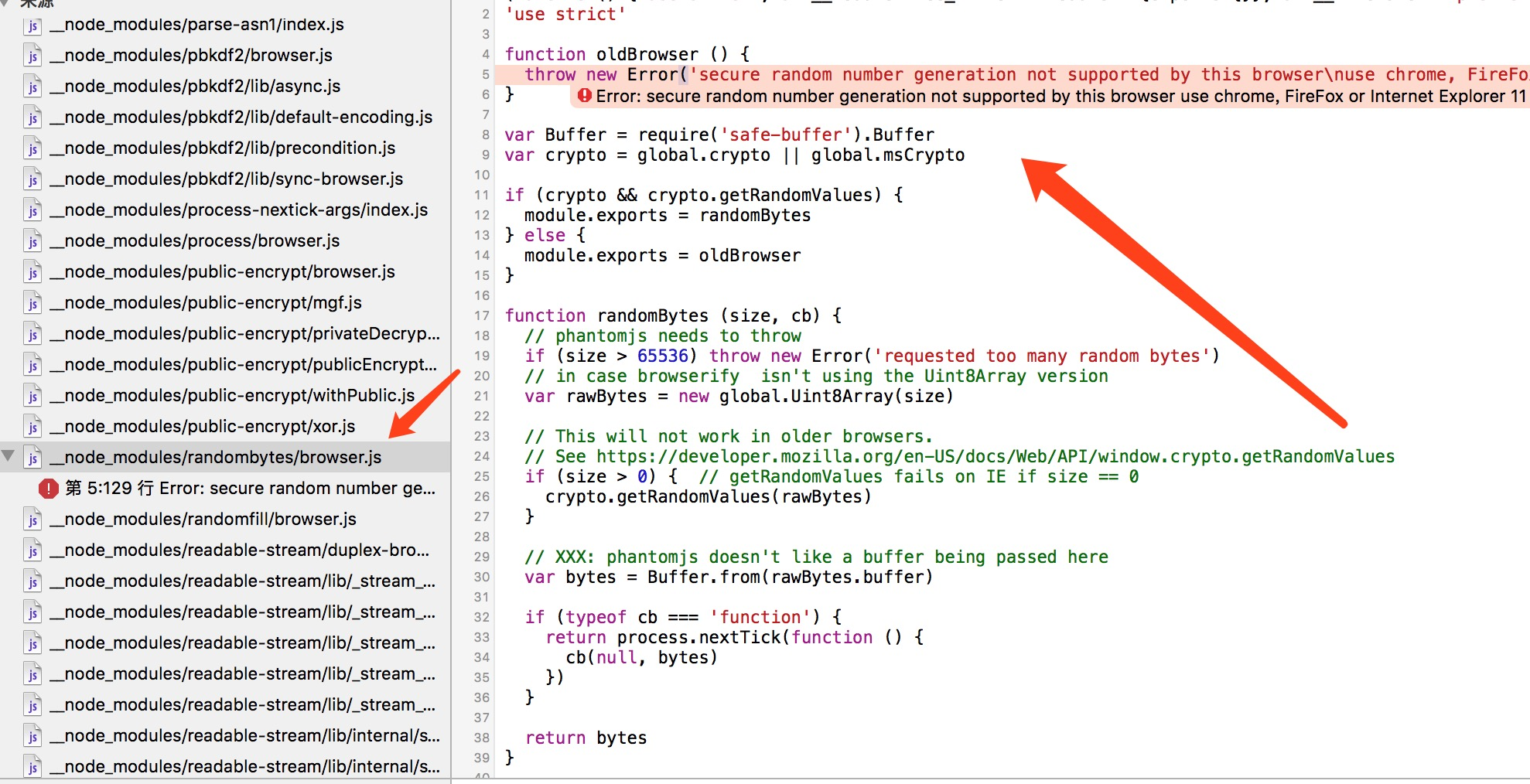1530x784 pixels.
Task: Open __node_modules/pbkdf2/browser.js in the file list
Action: [x=191, y=56]
